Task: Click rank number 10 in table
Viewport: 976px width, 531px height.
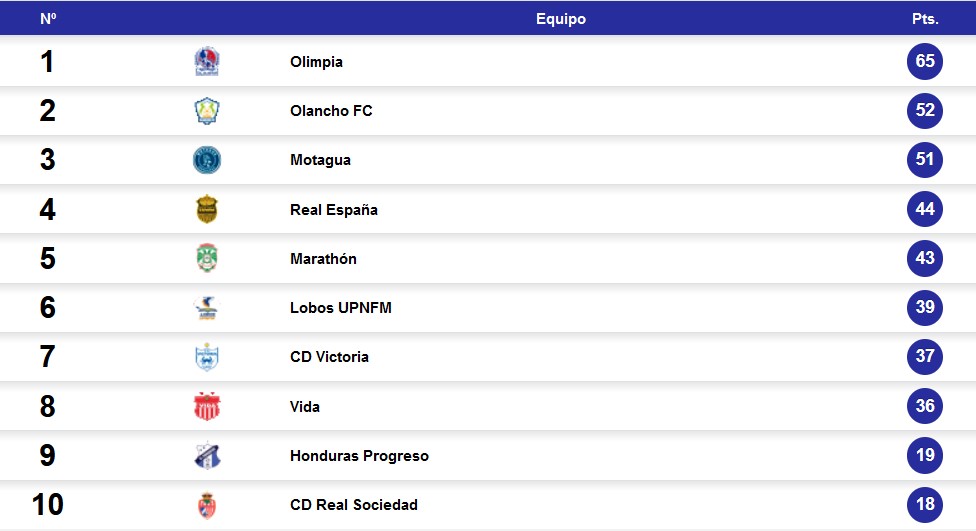Action: pyautogui.click(x=48, y=504)
